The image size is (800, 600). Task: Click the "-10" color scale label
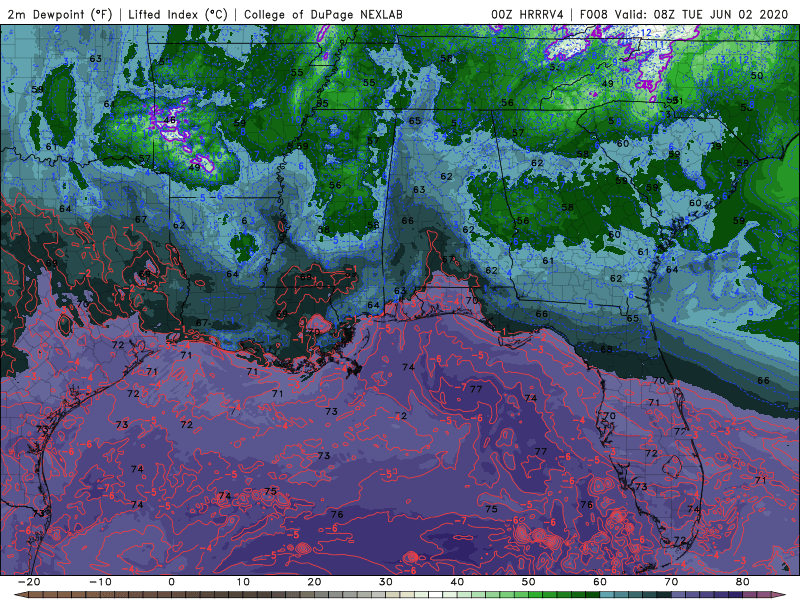[100, 582]
